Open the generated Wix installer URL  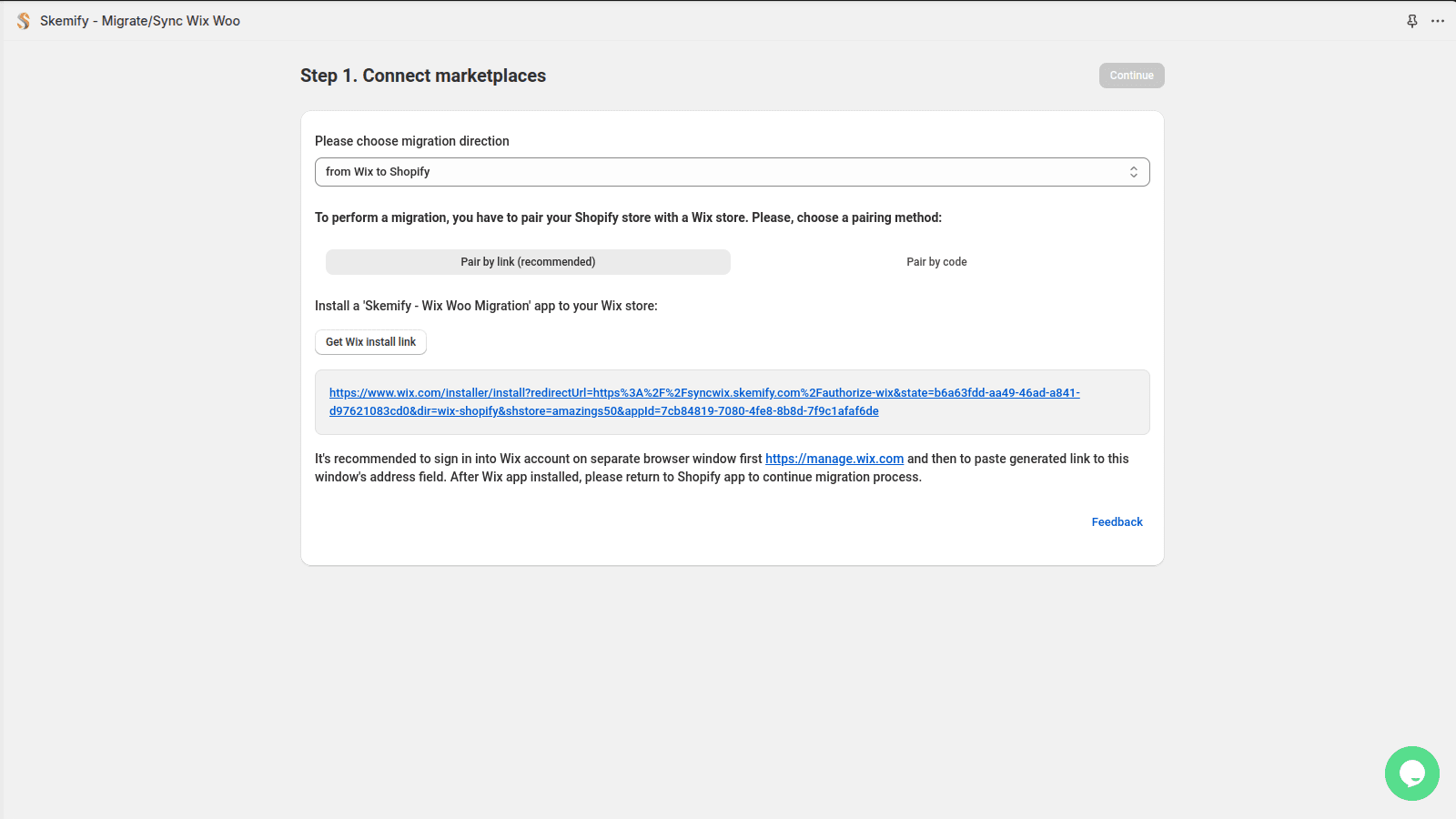(703, 393)
